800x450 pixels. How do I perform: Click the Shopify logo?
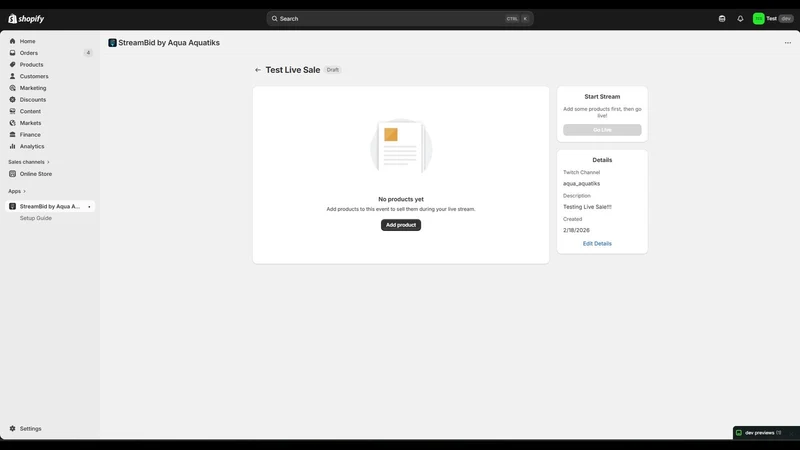pos(26,19)
